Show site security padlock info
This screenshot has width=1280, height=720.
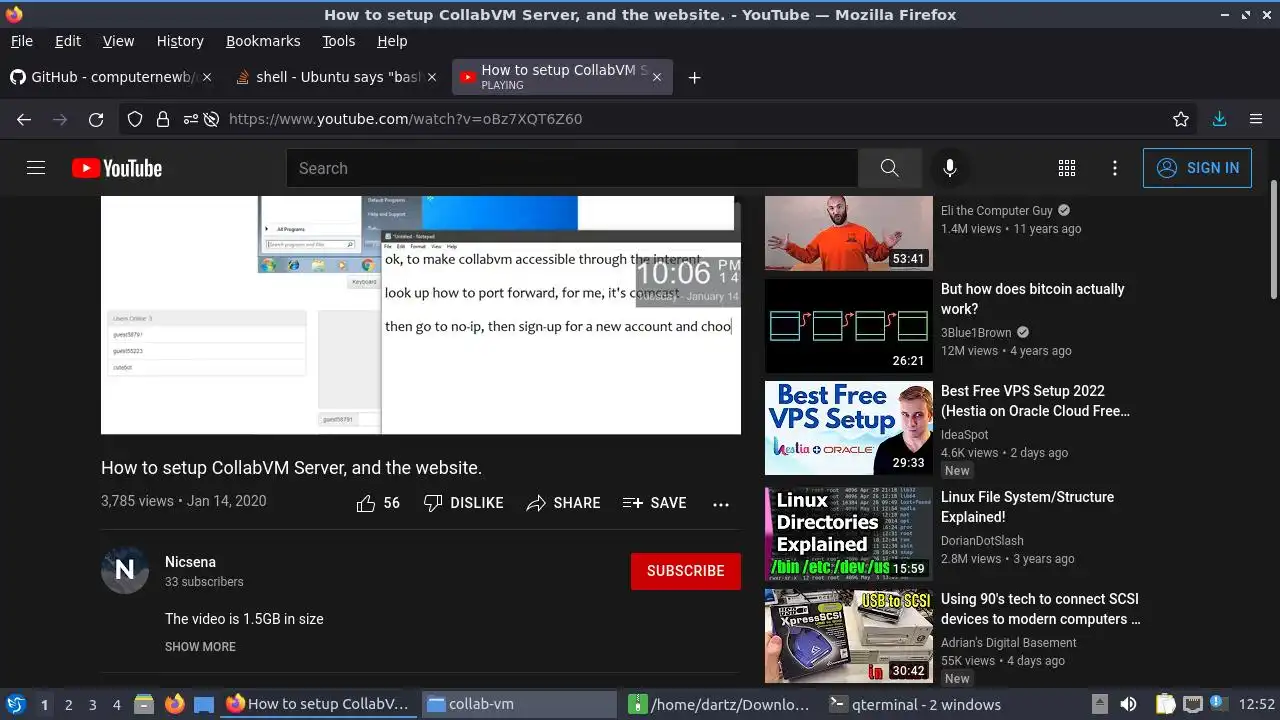[162, 119]
